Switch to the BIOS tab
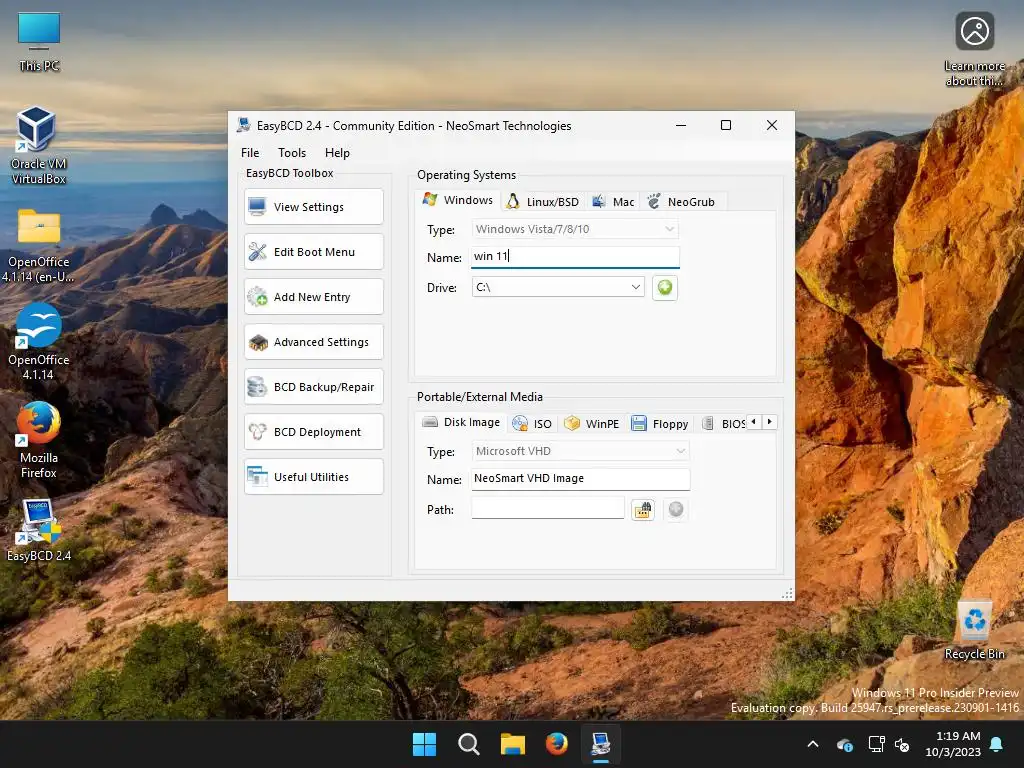Image resolution: width=1024 pixels, height=768 pixels. point(724,424)
